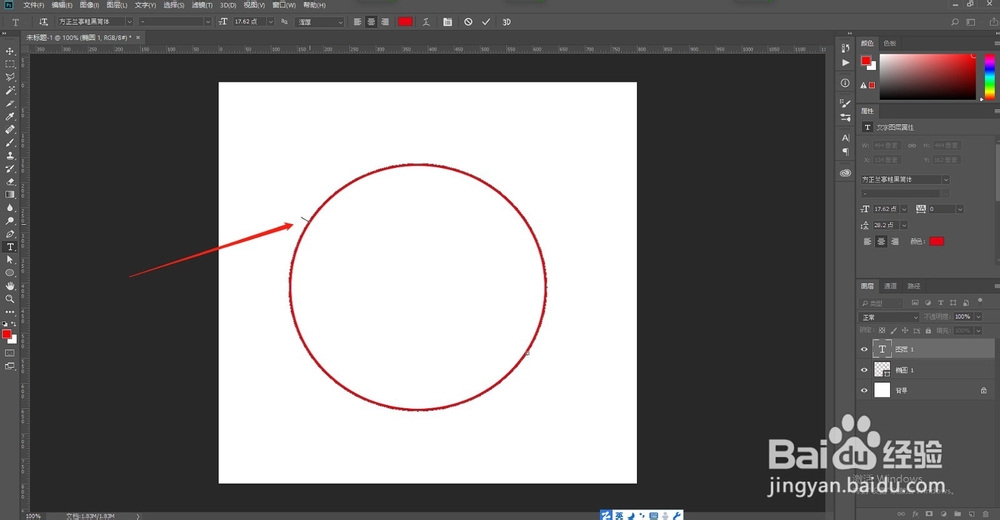Open the 图像(I) menu
Viewport: 1000px width, 520px height.
click(89, 5)
